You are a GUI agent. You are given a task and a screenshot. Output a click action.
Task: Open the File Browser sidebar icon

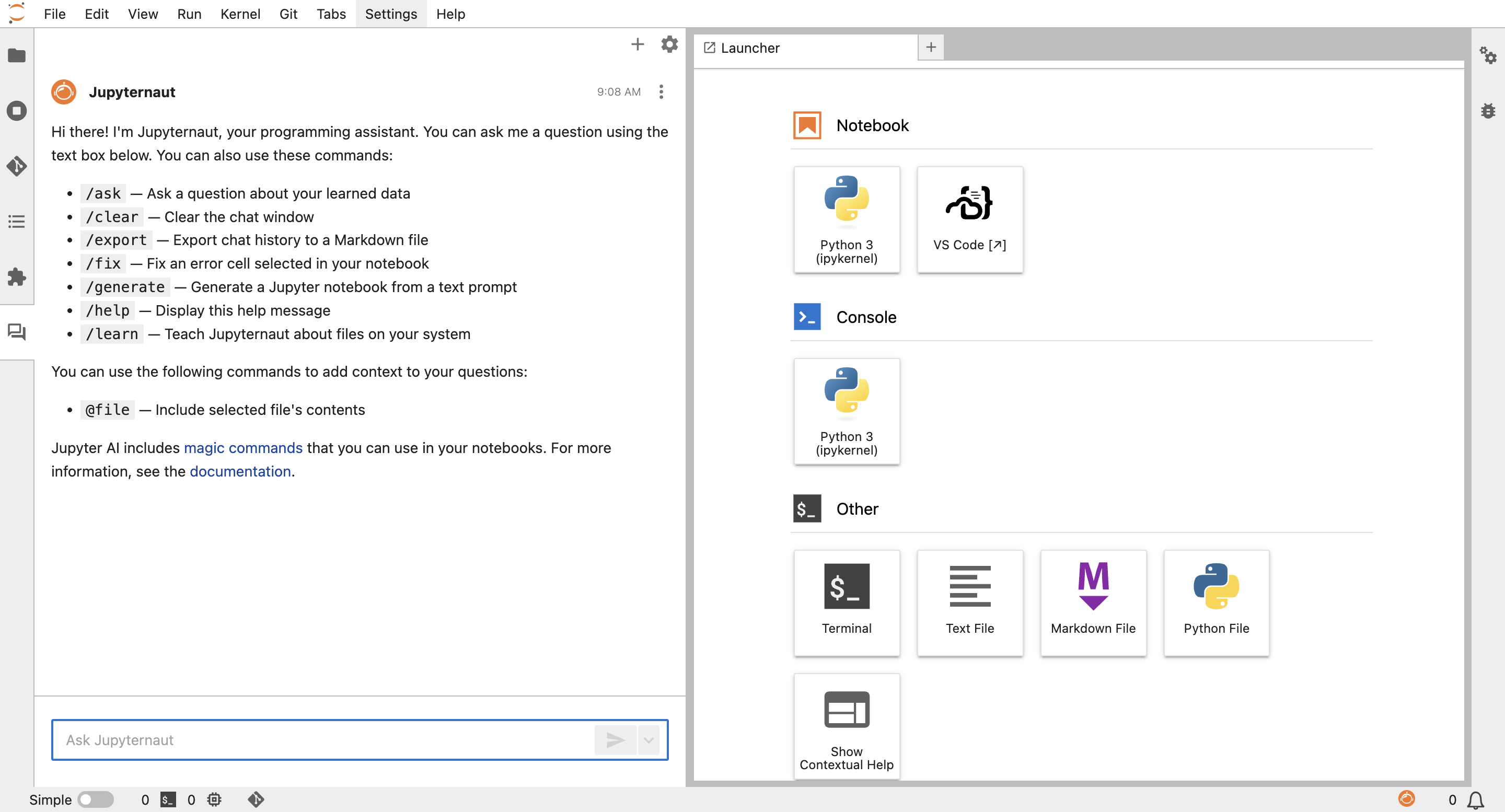click(16, 55)
